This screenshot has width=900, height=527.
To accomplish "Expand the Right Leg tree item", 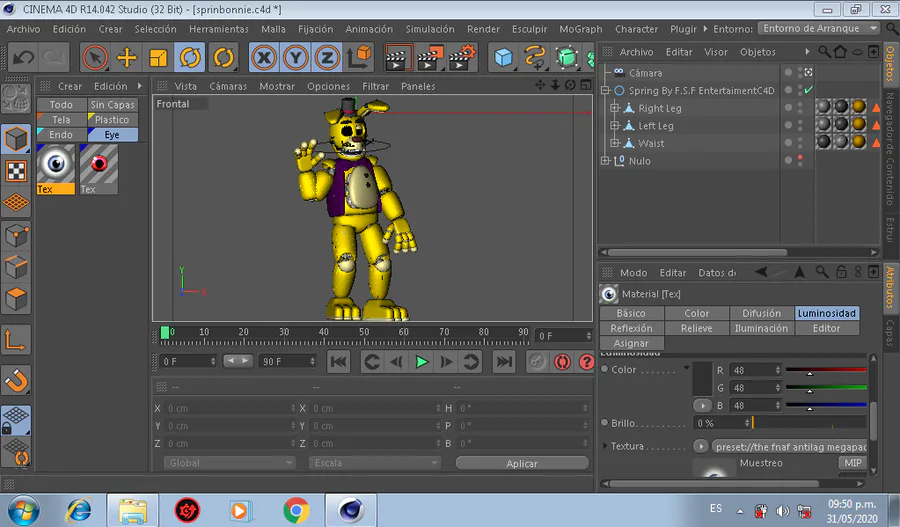I will click(614, 108).
